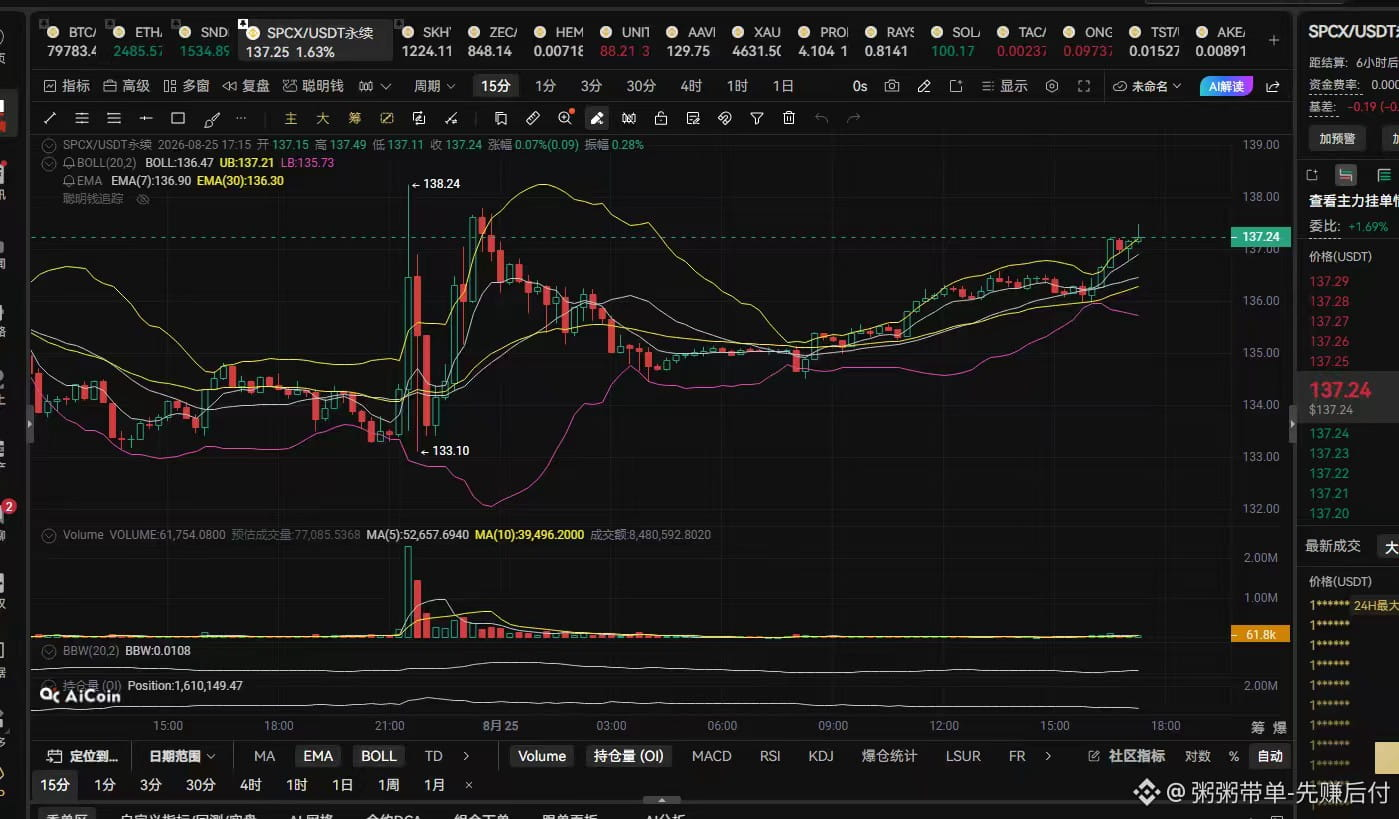1399x819 pixels.
Task: Delete drawings with the trash icon
Action: (789, 118)
